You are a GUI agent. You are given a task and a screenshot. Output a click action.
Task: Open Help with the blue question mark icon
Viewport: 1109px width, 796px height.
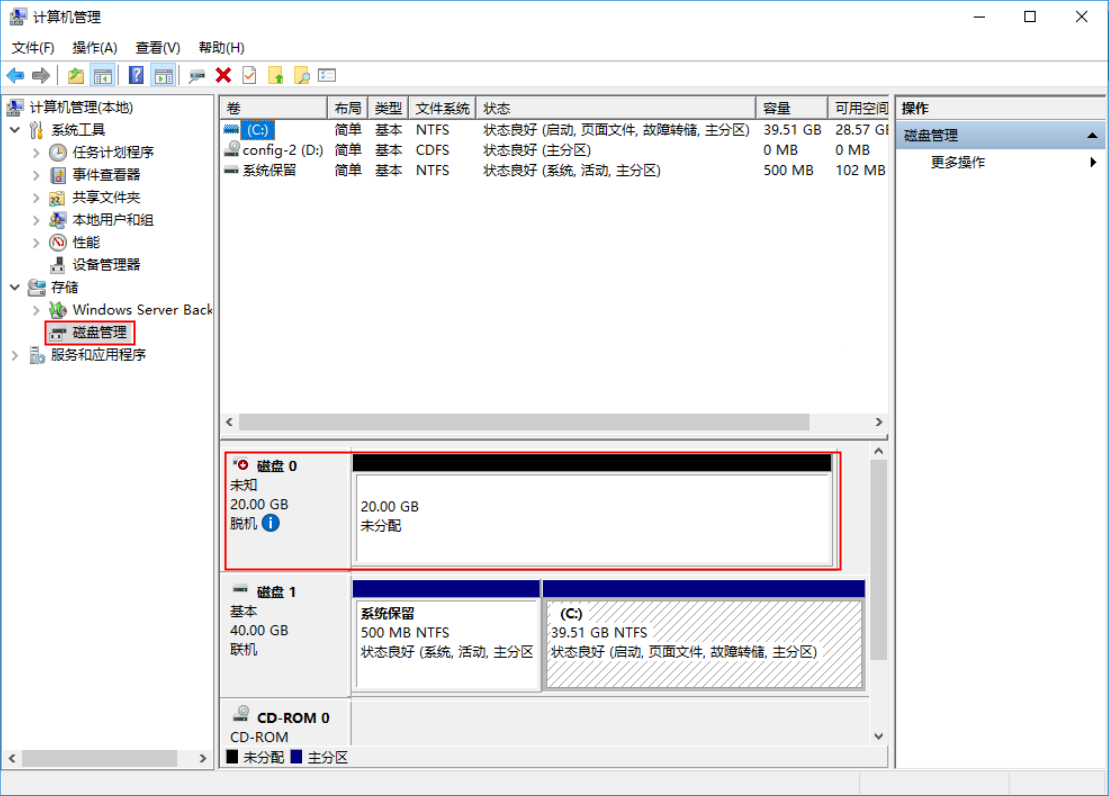pyautogui.click(x=137, y=75)
